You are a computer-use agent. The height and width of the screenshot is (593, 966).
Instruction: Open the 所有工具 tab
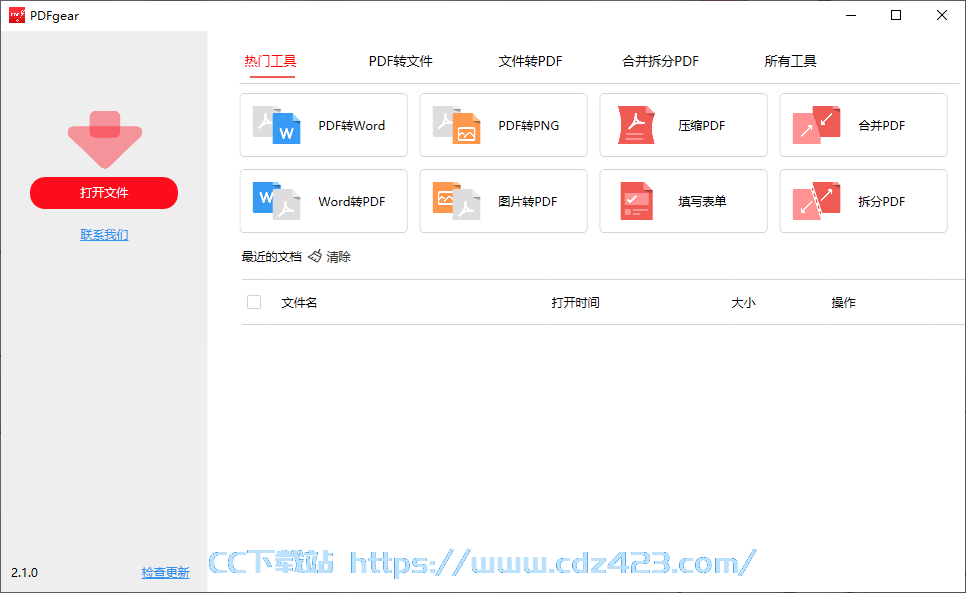coord(790,61)
